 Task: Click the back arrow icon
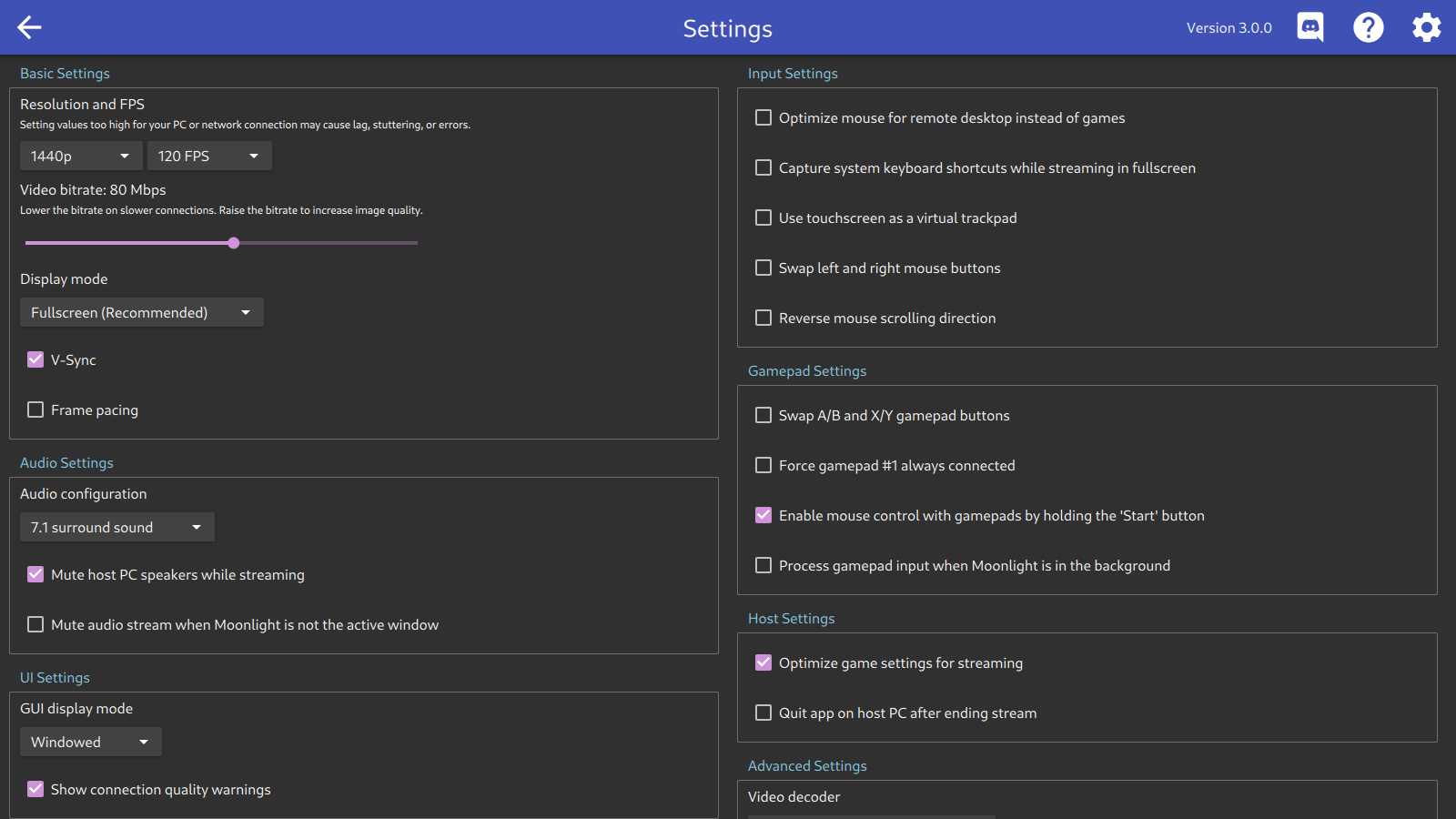[x=29, y=27]
